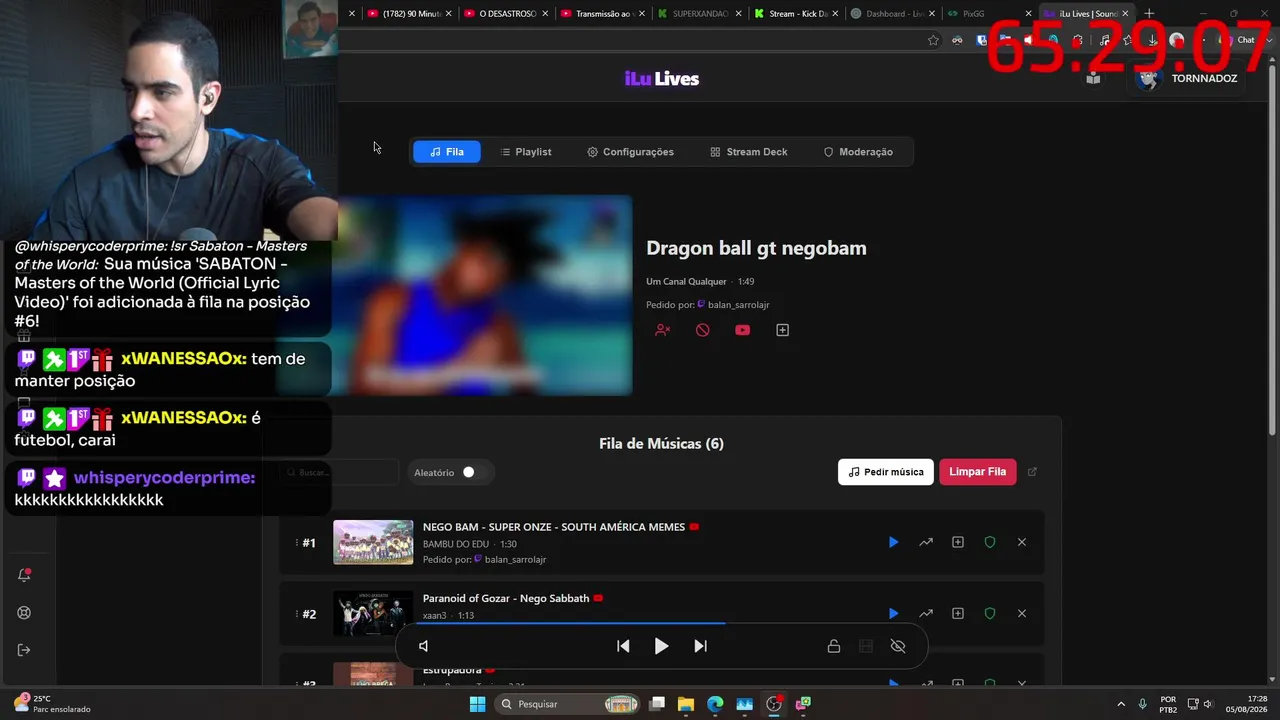Switch to the Stream - Kick browser tab
The image size is (1280, 720).
tap(797, 14)
